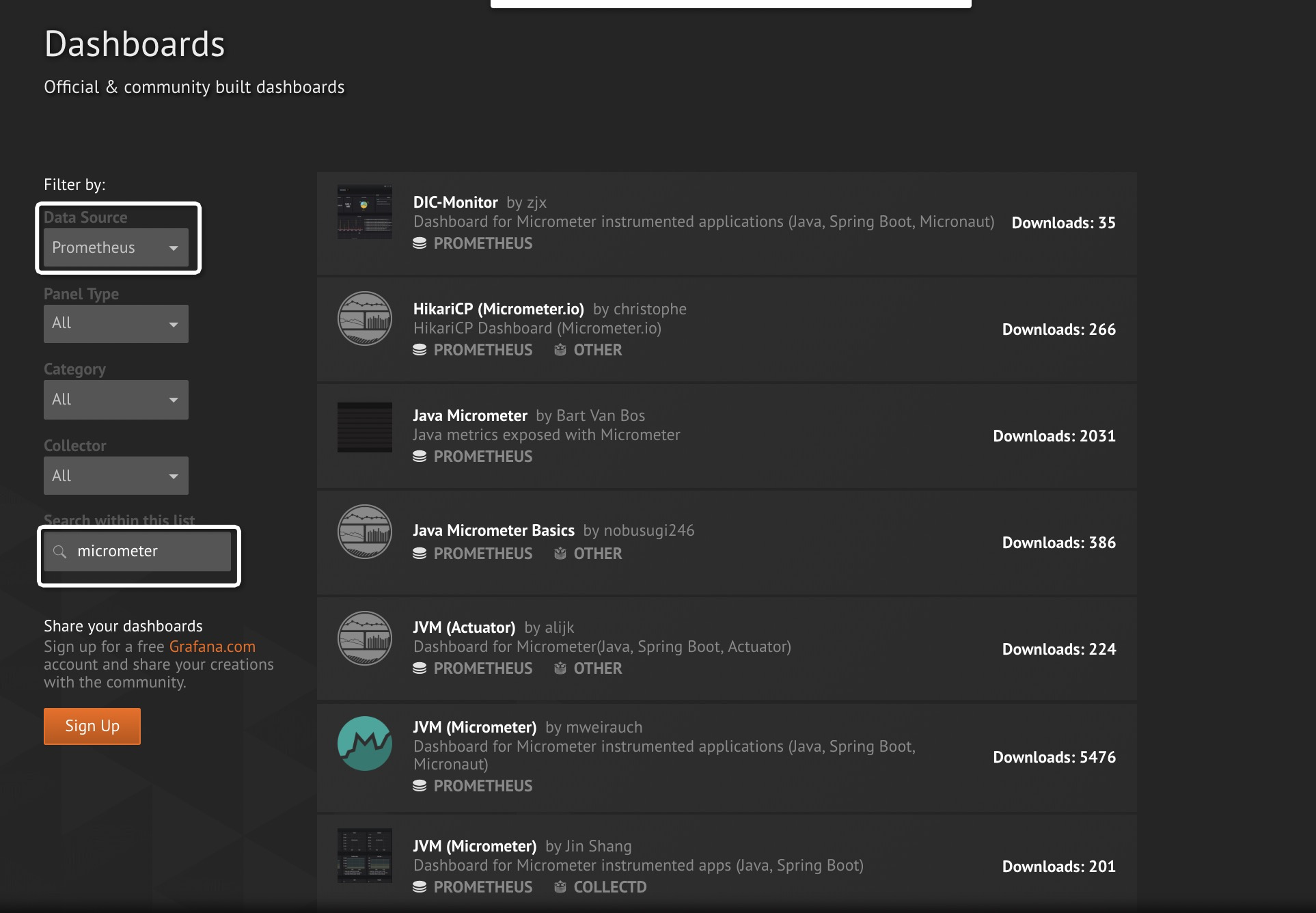
Task: Click the Java Micrometer Basics circular icon
Action: pyautogui.click(x=364, y=532)
